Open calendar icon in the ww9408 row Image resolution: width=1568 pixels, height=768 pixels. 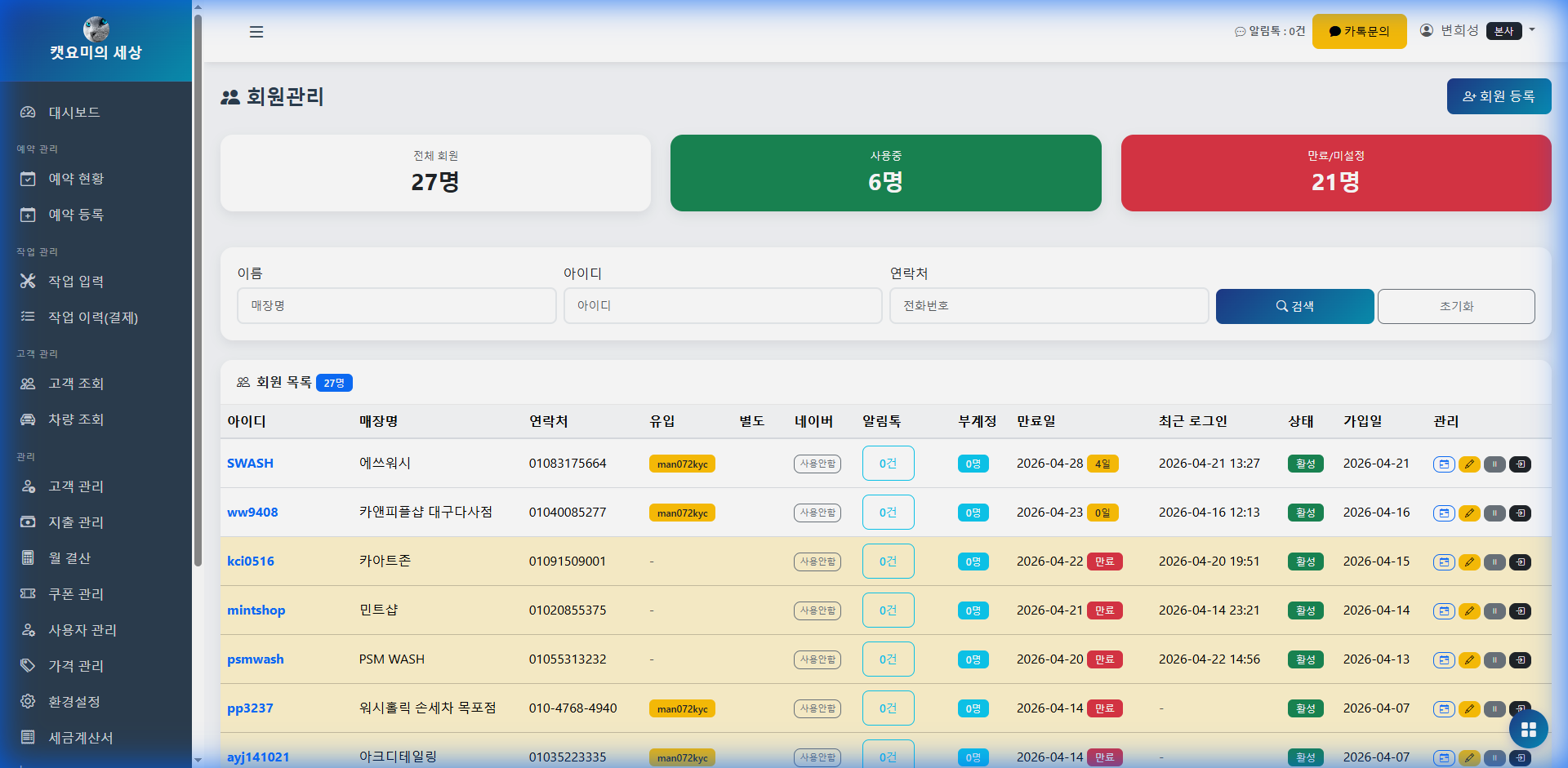pyautogui.click(x=1444, y=513)
